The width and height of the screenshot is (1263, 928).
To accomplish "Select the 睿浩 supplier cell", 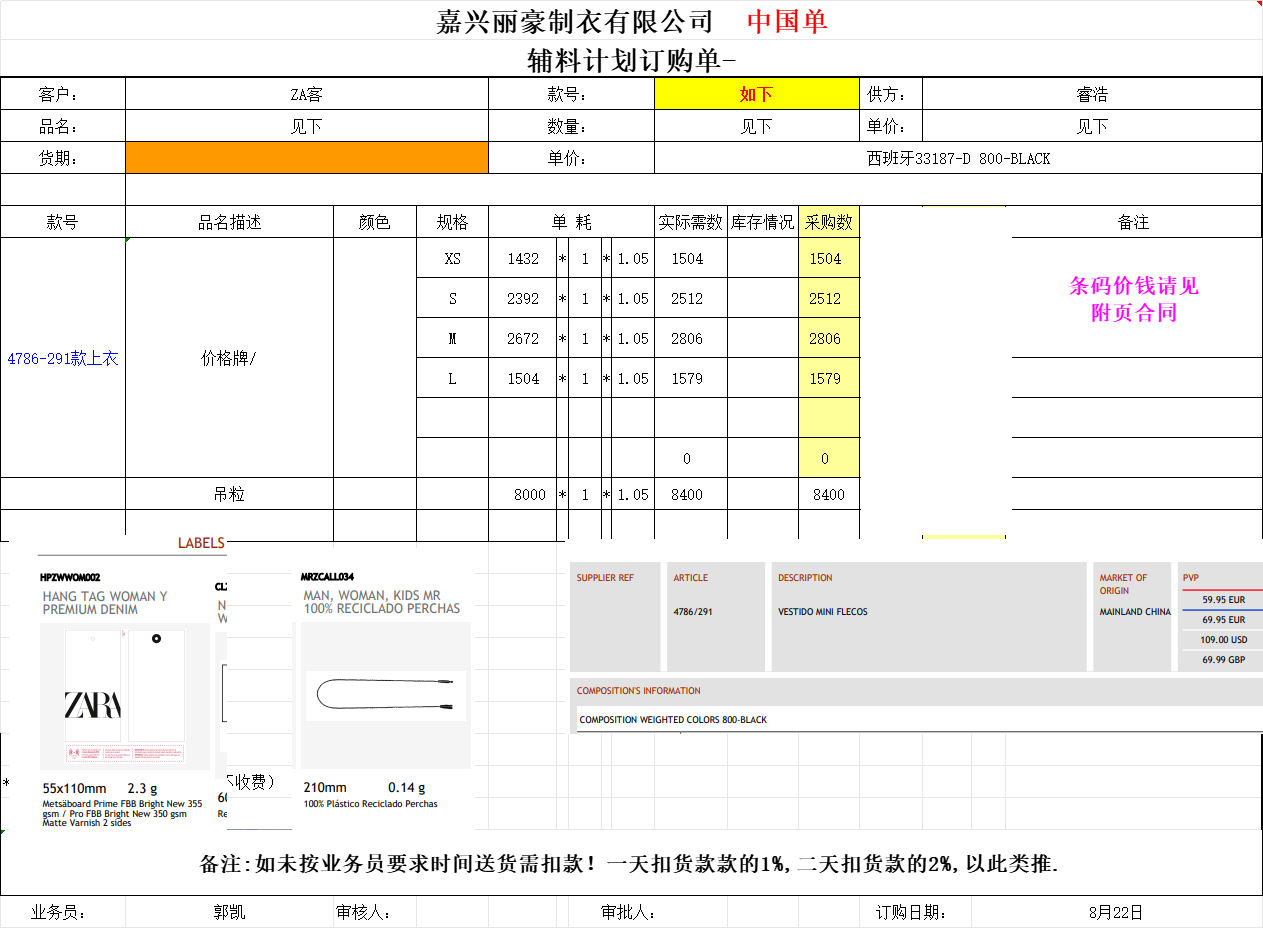I will (1091, 94).
